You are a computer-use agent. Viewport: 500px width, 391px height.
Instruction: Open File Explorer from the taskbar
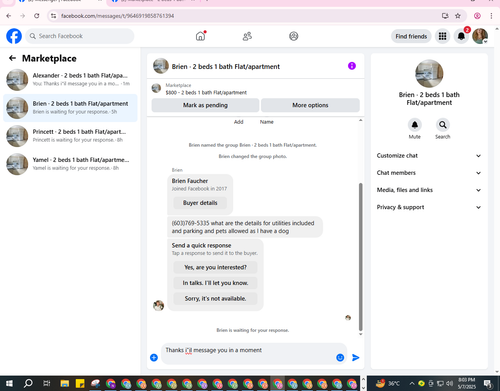point(65,383)
